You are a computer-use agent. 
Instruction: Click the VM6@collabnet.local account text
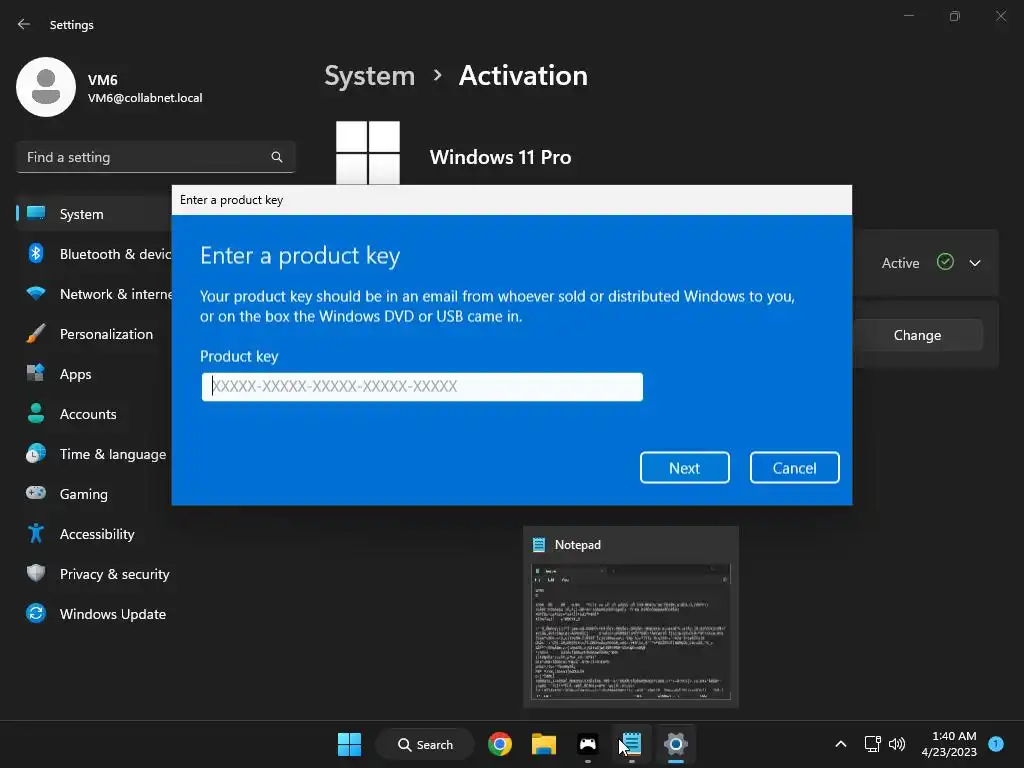[x=145, y=98]
